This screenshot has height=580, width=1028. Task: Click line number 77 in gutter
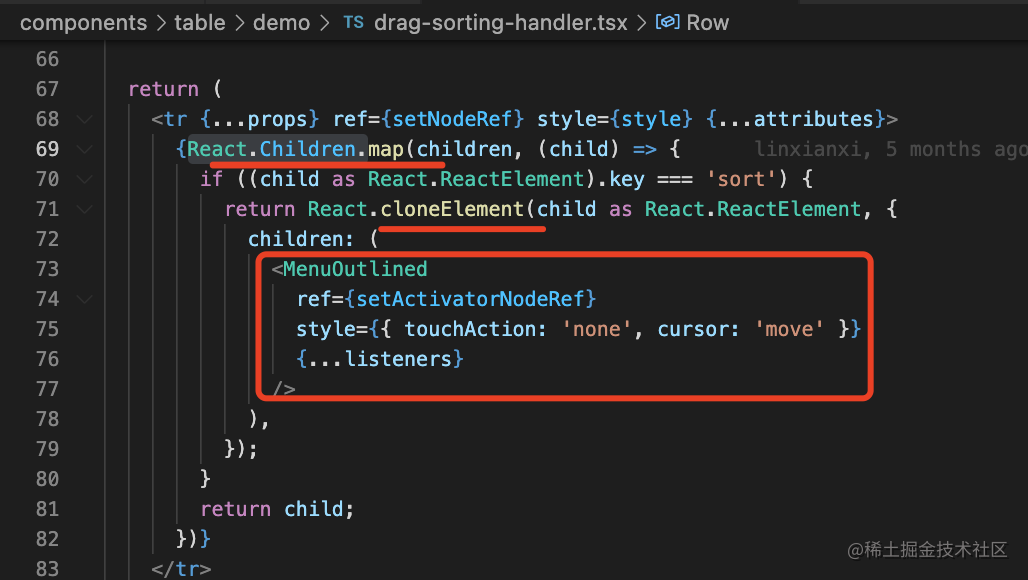click(47, 389)
